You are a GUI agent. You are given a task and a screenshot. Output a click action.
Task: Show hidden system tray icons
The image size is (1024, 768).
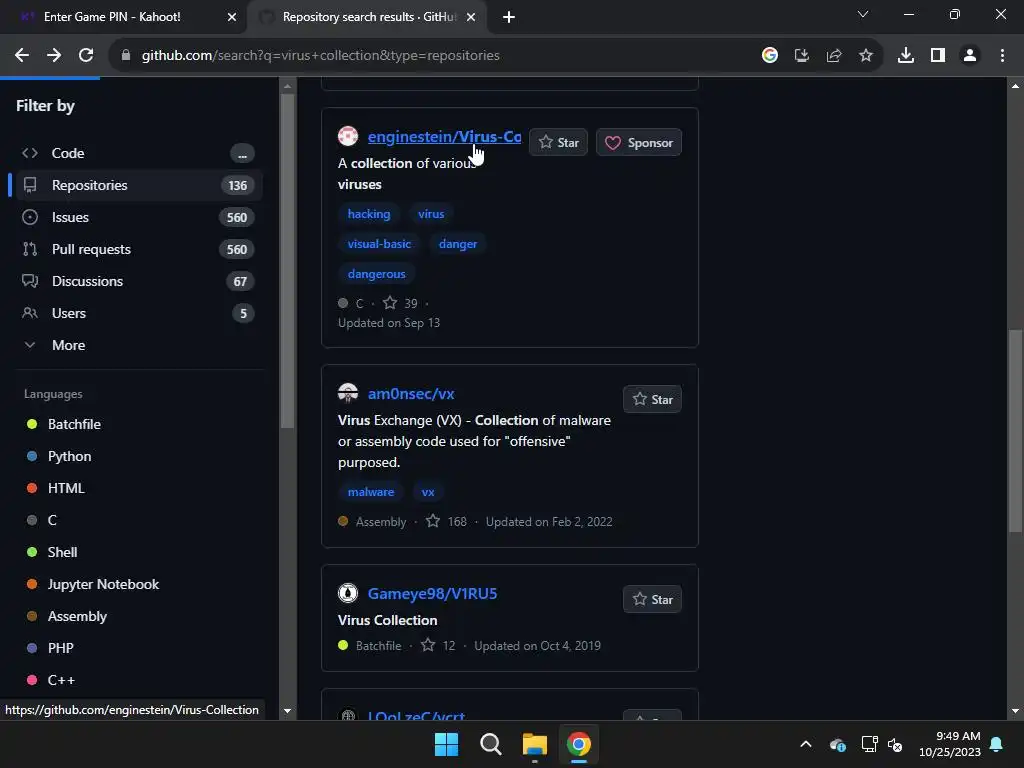click(806, 744)
